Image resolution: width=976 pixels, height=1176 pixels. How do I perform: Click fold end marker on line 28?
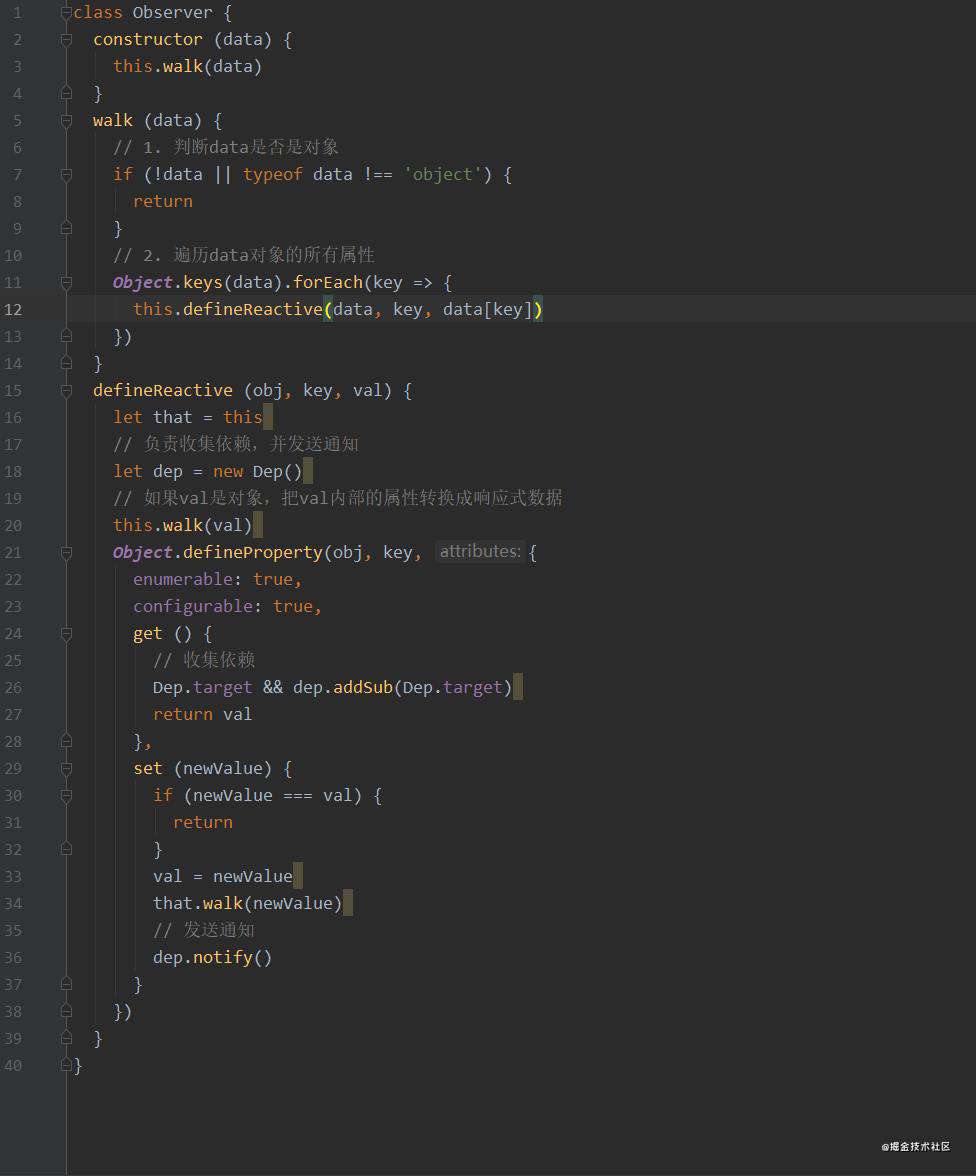(66, 742)
